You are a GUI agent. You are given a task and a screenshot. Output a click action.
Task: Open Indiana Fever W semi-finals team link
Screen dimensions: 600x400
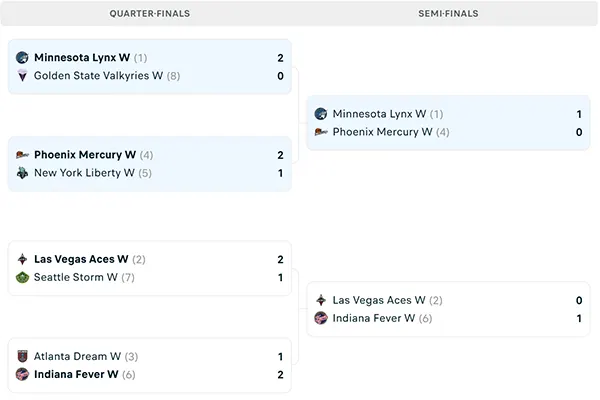point(374,318)
